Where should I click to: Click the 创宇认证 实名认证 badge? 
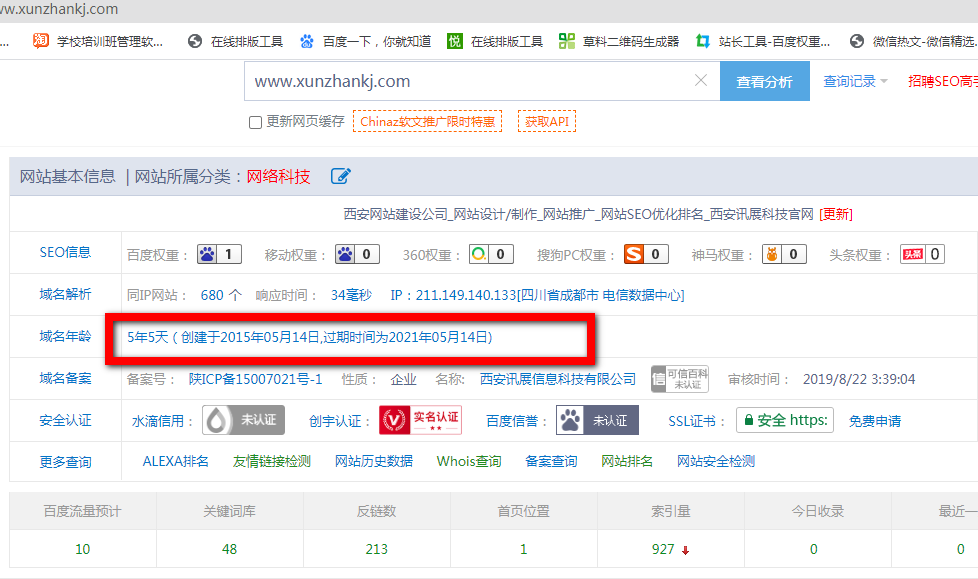pos(419,419)
